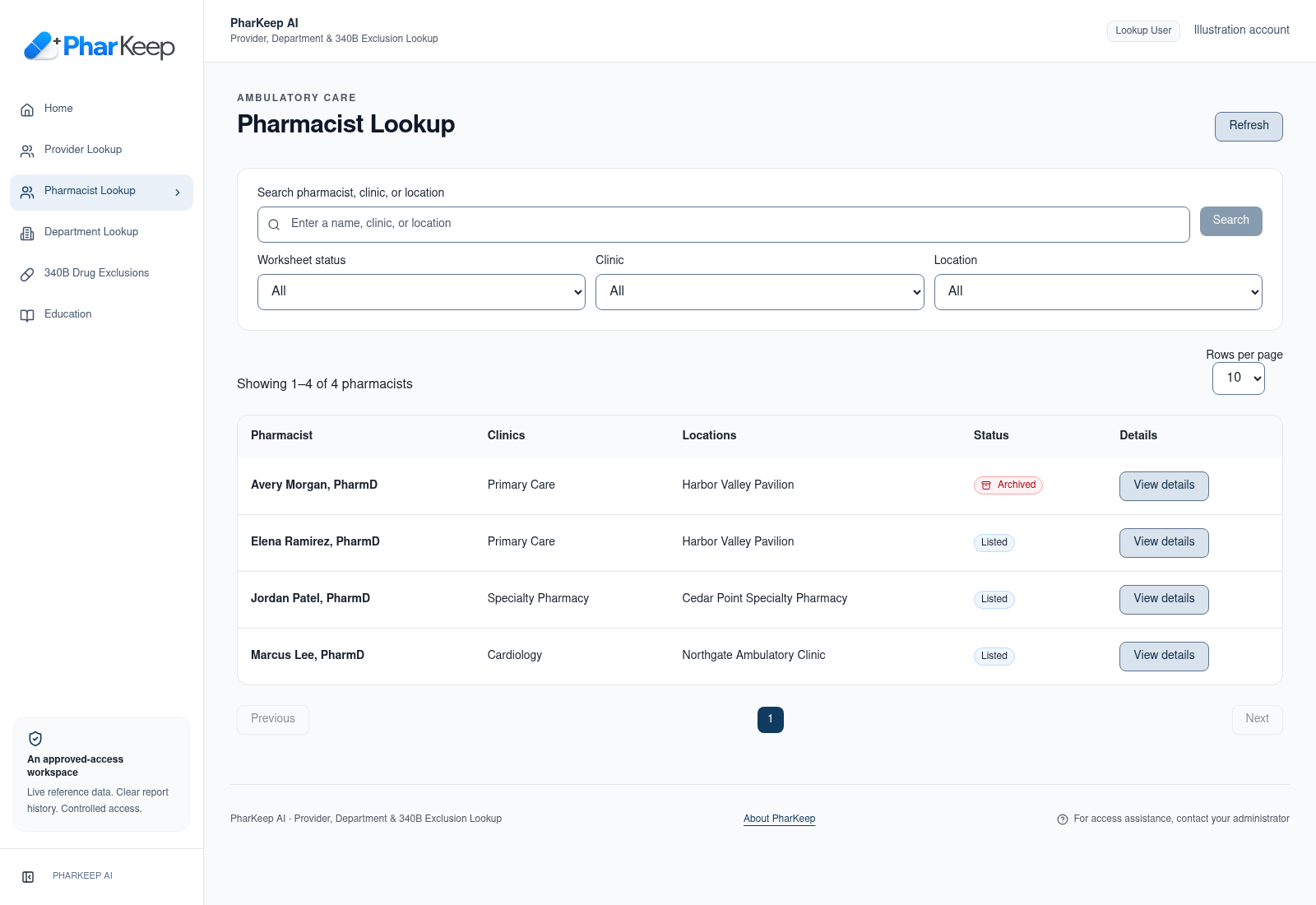Collapse sidebar using the panel icon

pos(28,877)
